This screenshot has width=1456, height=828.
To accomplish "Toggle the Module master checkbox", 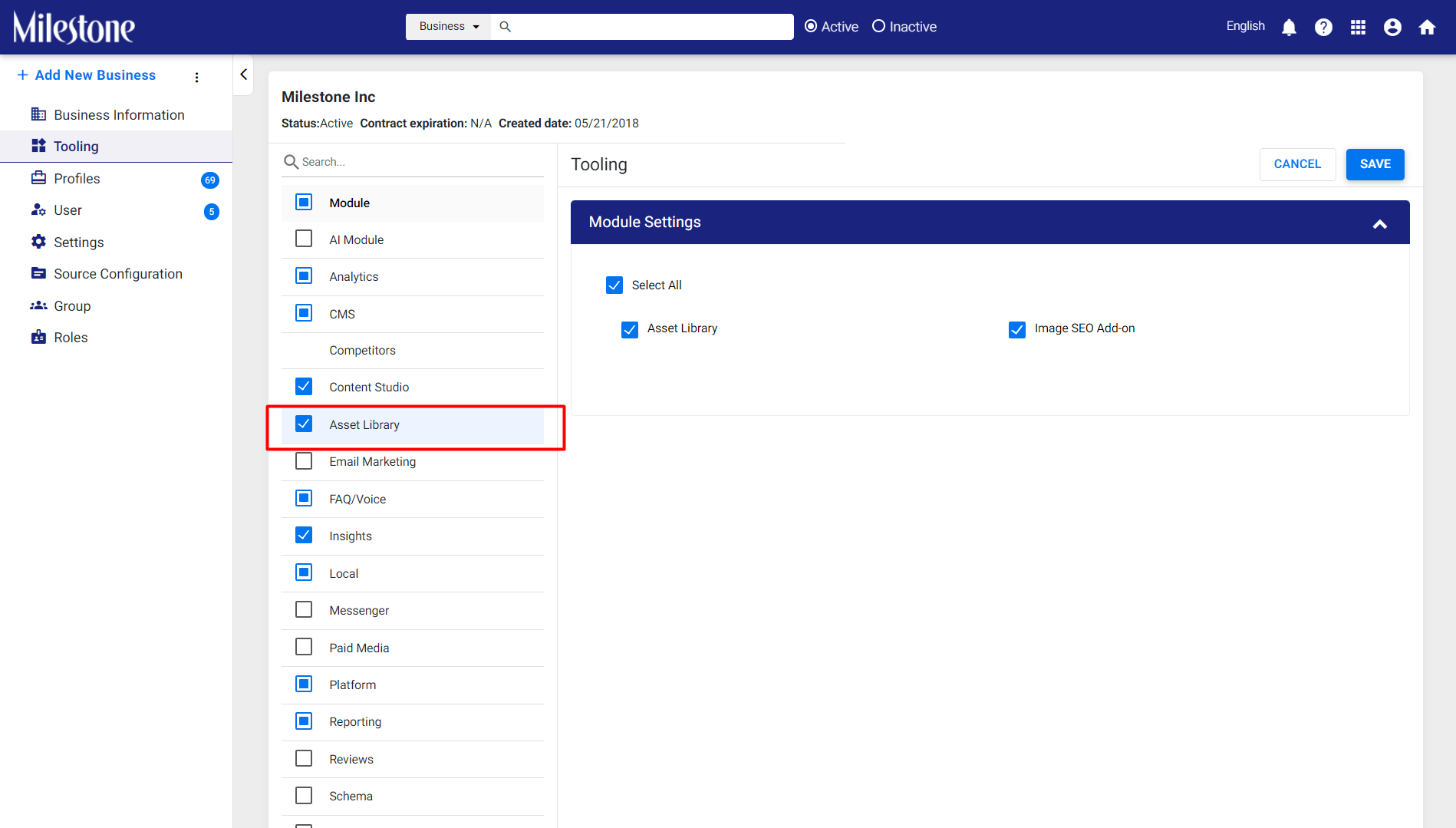I will 304,203.
